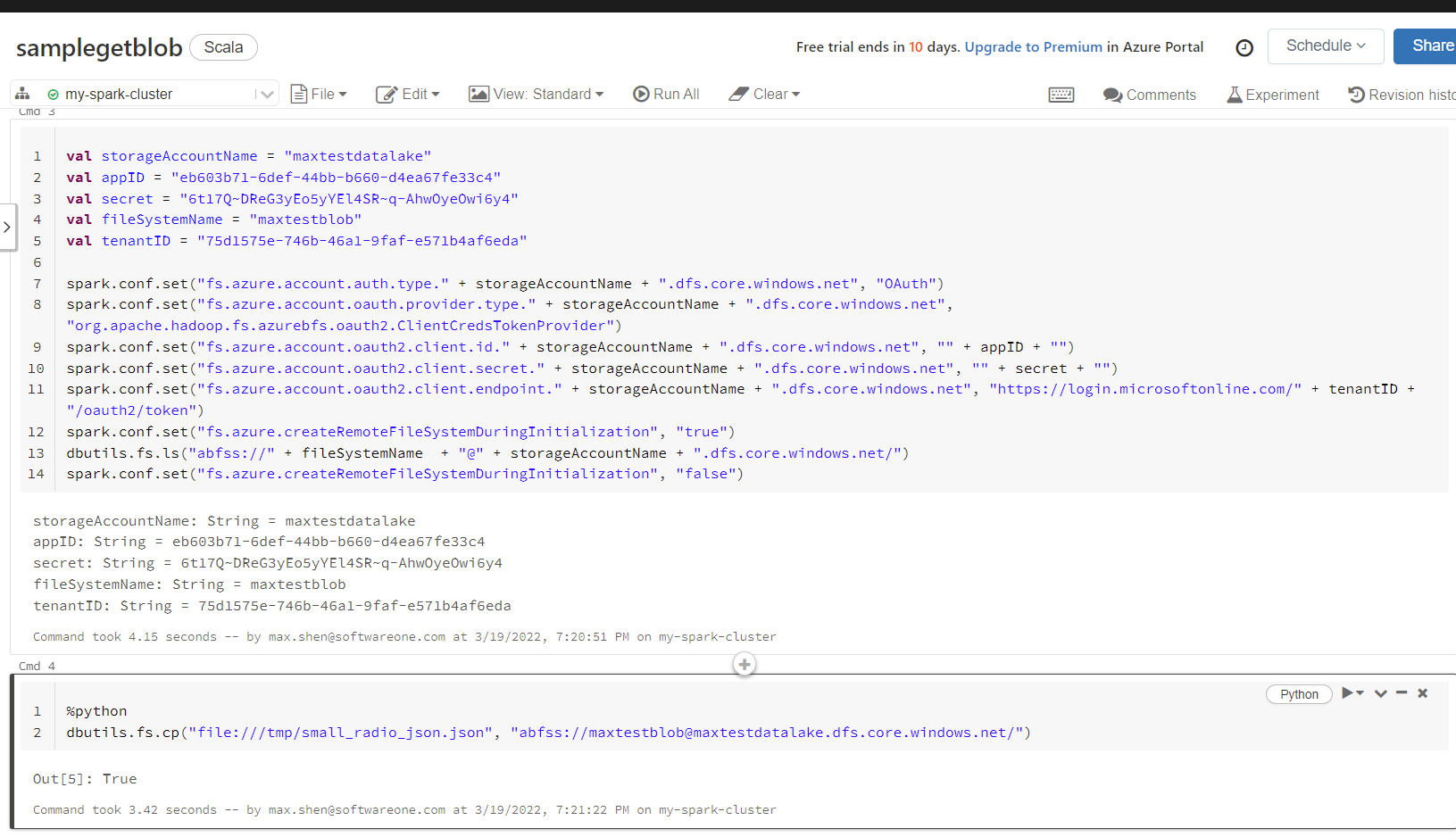1456x837 pixels.
Task: Open the Schedule dropdown
Action: pos(1326,46)
